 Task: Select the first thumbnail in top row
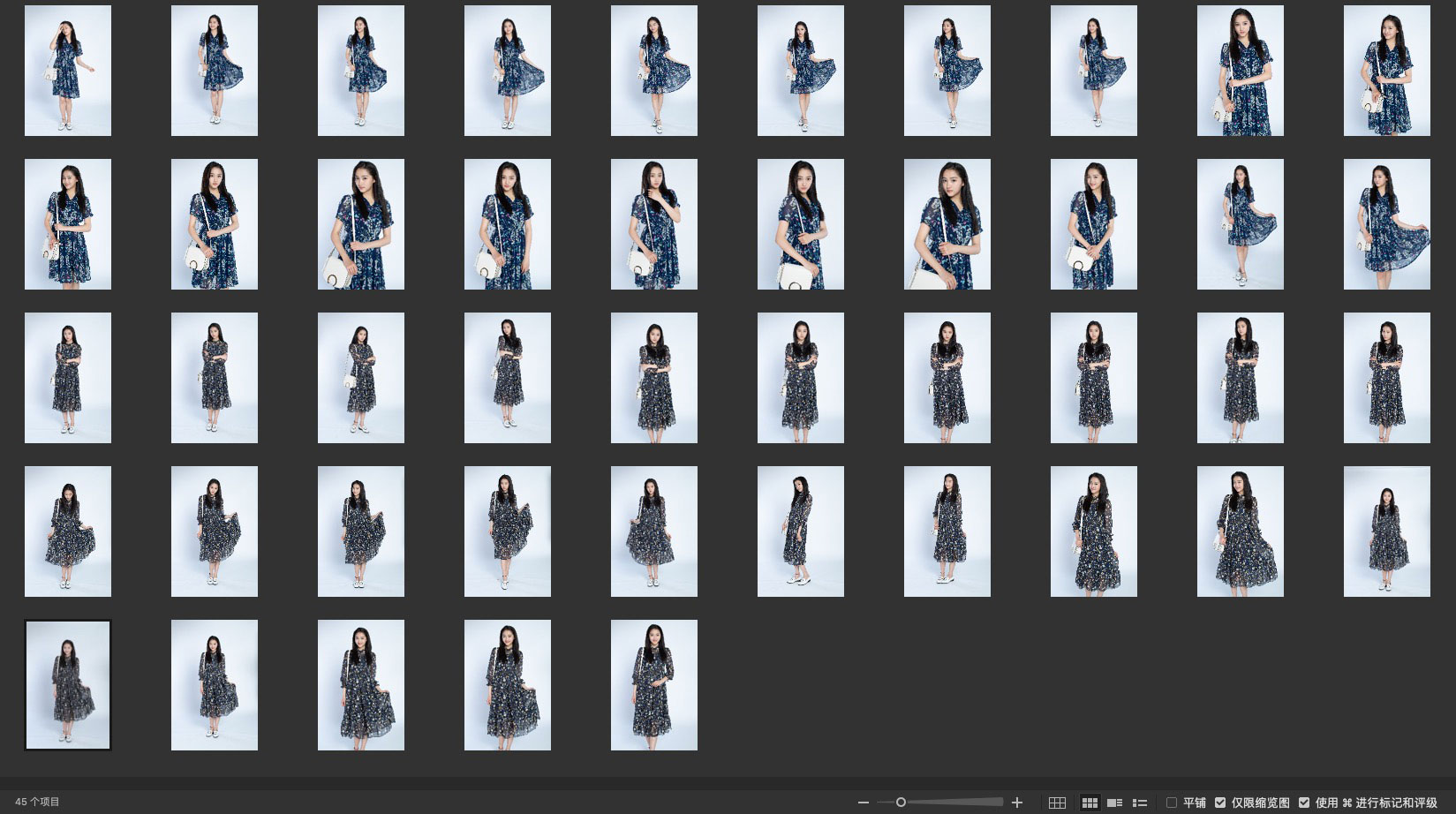point(68,71)
